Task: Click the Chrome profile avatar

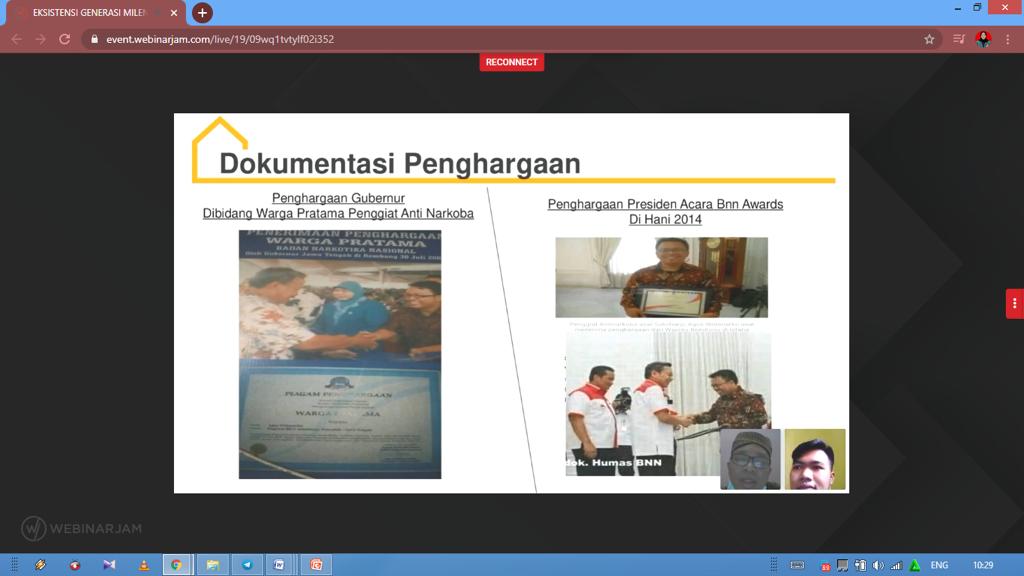Action: (984, 39)
